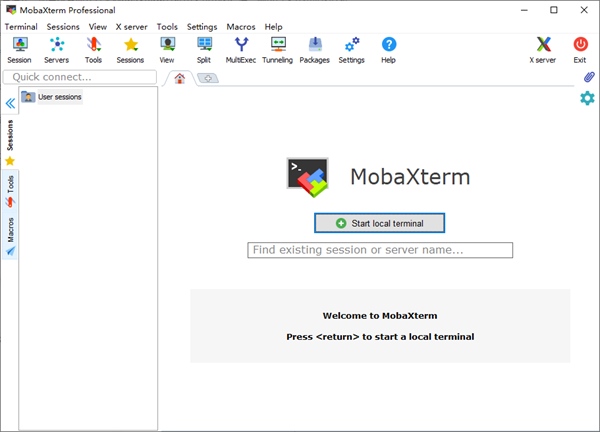Toggle the X server icon
This screenshot has height=432, width=600.
coord(542,49)
